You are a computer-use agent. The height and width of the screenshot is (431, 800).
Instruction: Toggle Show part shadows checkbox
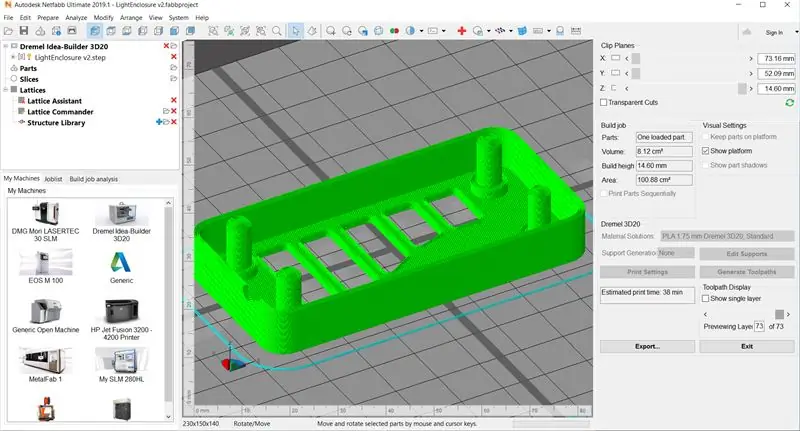point(706,165)
